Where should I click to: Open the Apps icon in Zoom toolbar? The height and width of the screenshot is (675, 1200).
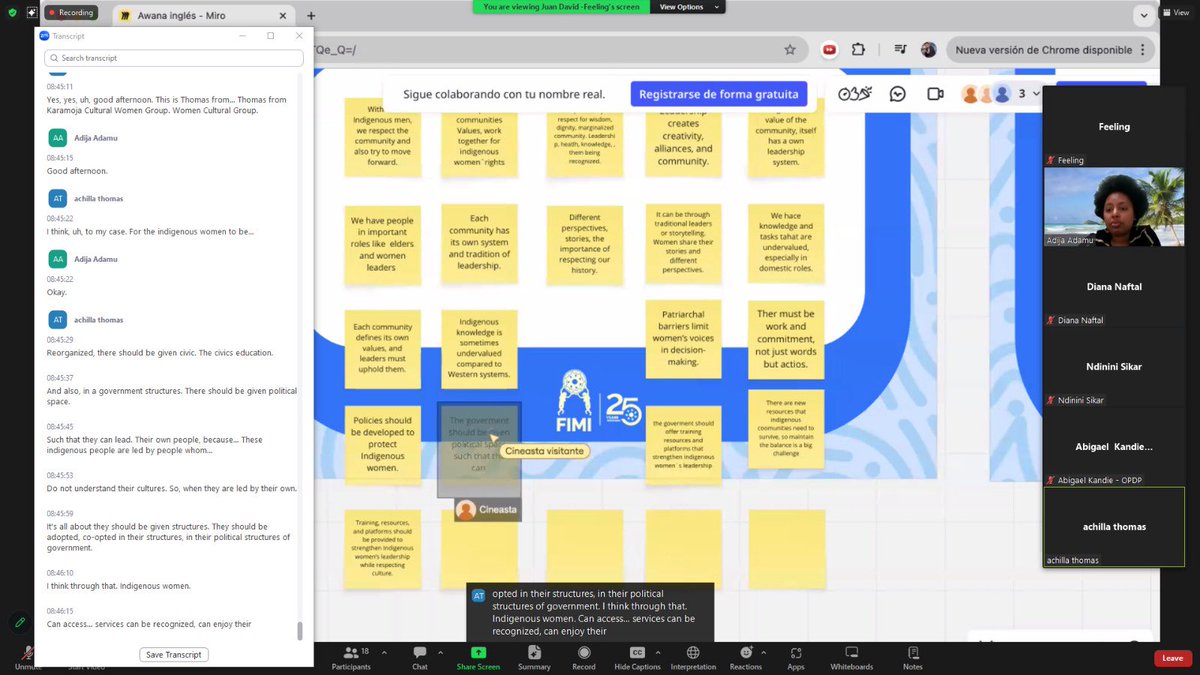(796, 653)
